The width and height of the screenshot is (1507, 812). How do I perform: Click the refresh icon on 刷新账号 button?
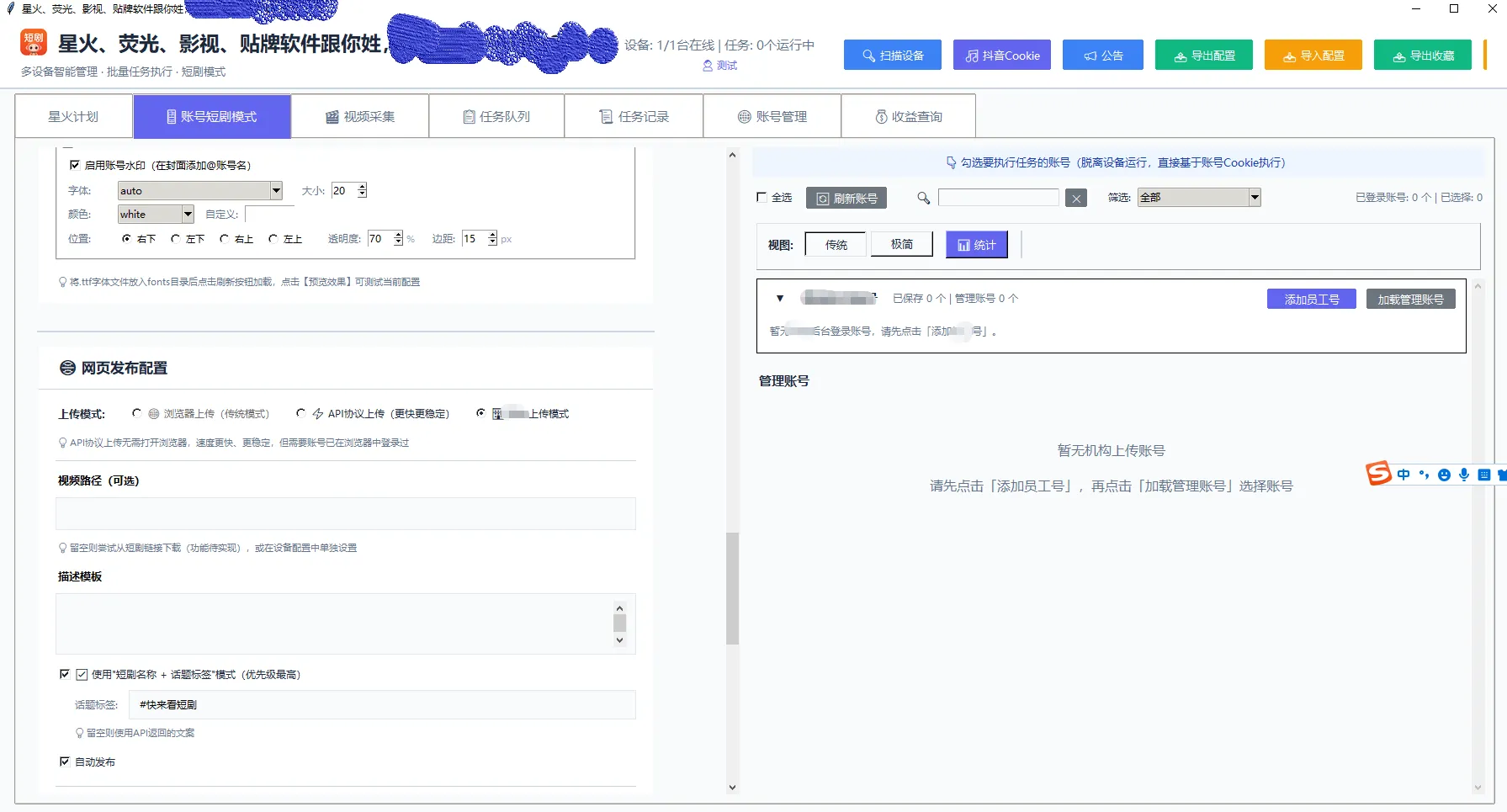click(823, 199)
